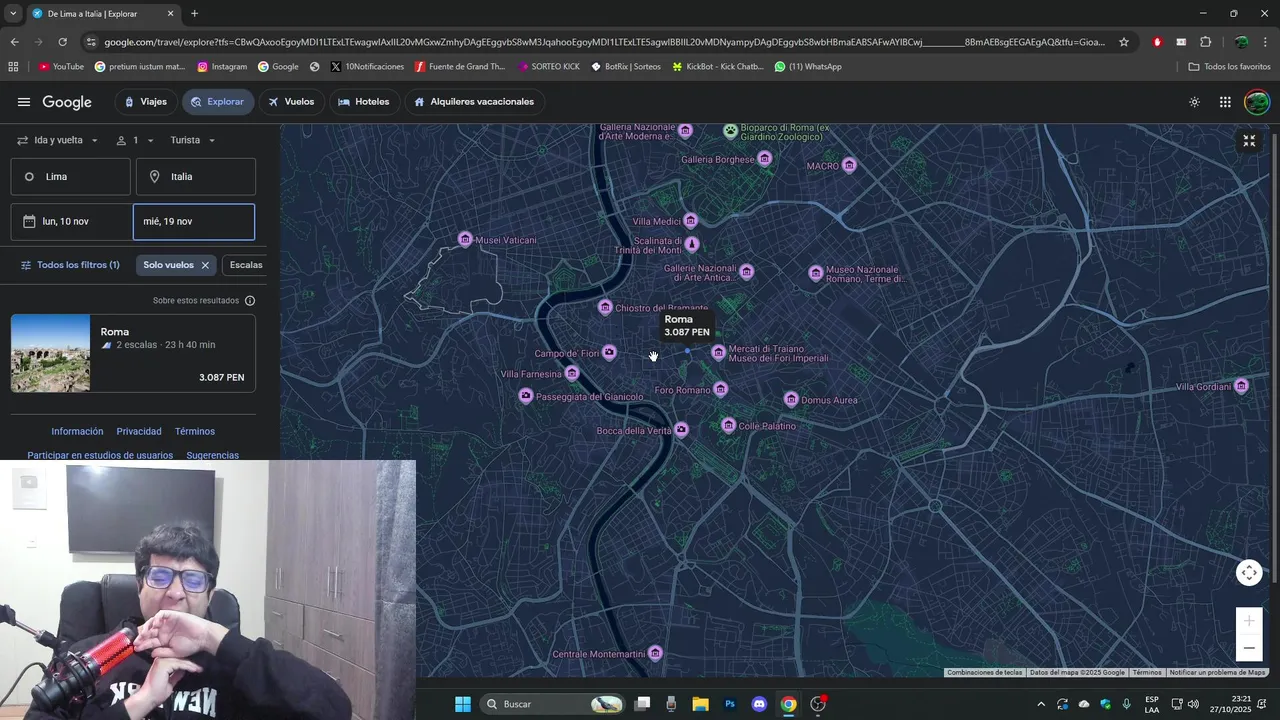1280x720 pixels.
Task: Open the Viajes tab
Action: (x=146, y=102)
